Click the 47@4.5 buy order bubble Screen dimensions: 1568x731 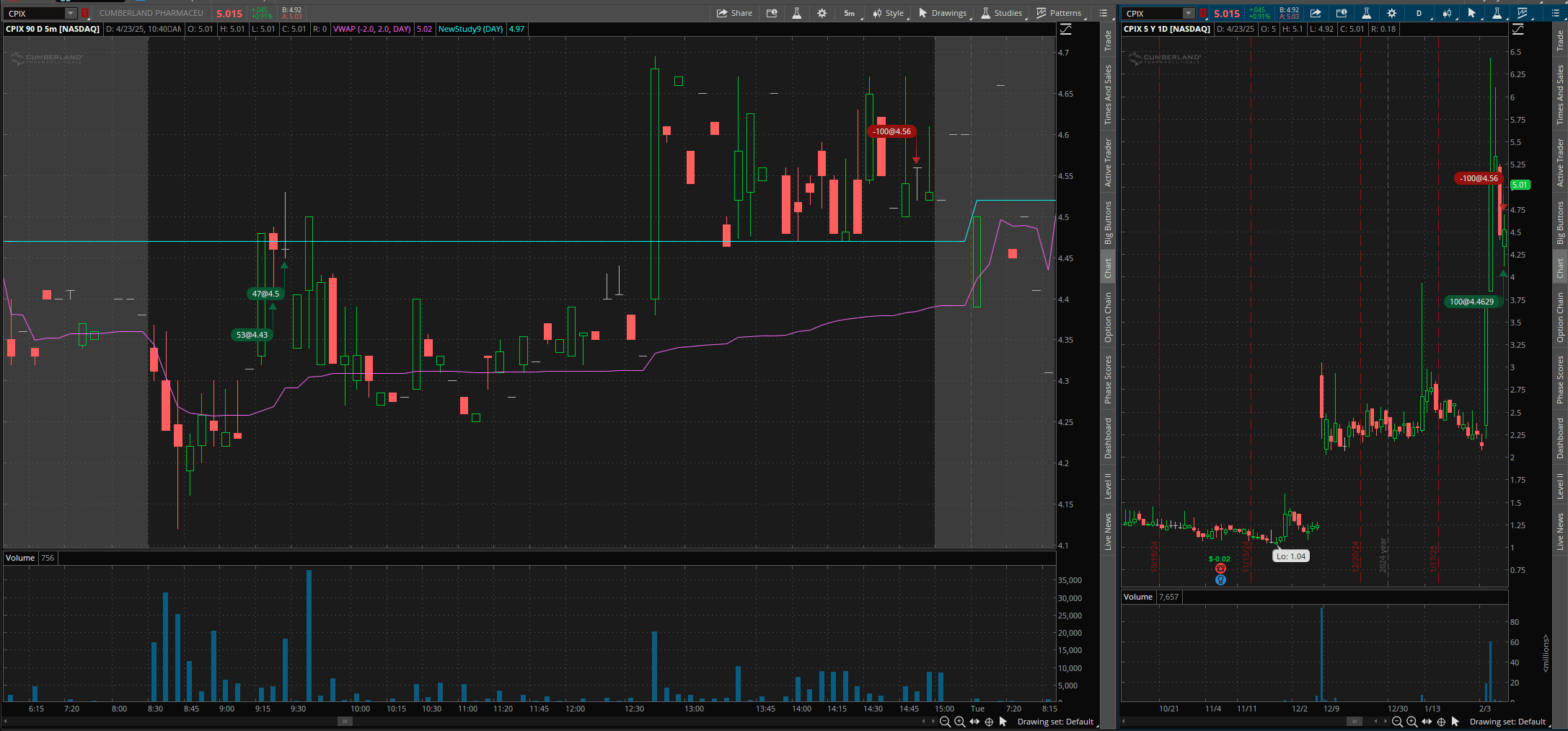click(x=265, y=294)
